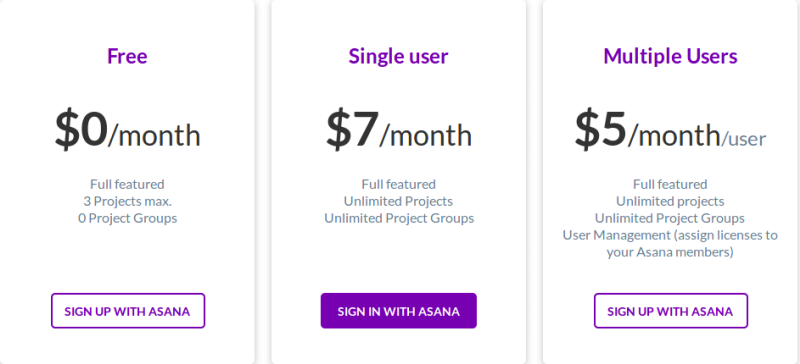Click the $0/month price
The height and width of the screenshot is (364, 800).
(x=128, y=131)
